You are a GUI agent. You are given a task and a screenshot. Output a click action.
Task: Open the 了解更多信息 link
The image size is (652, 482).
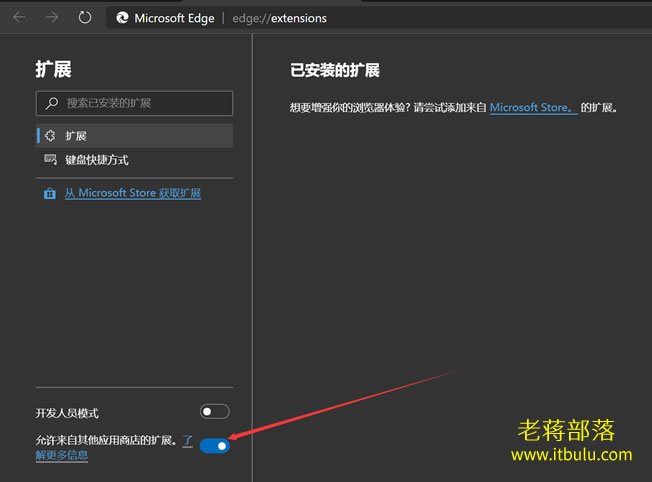coord(62,455)
